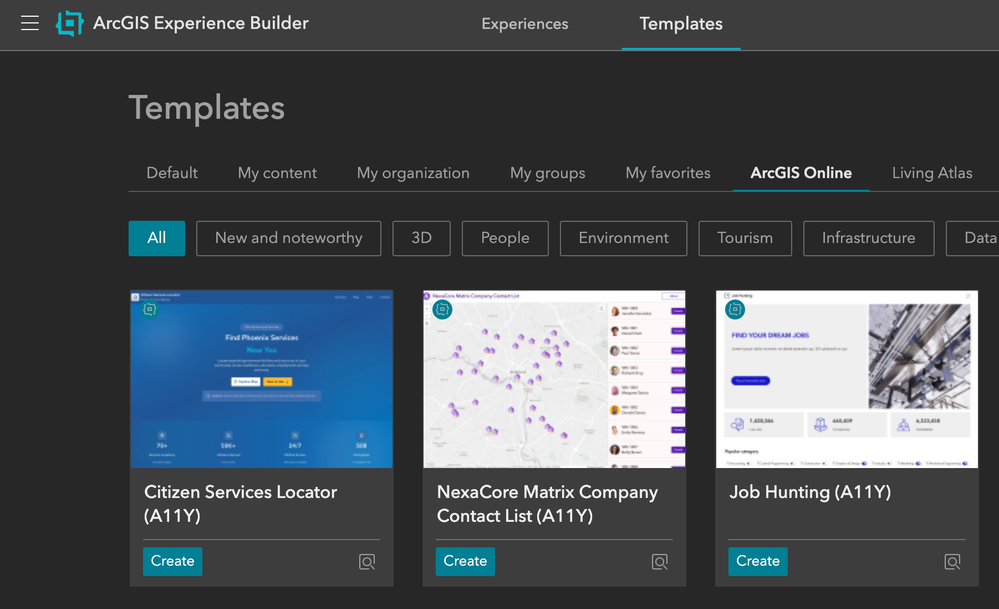Click the badge icon on Citizen Services thumbnail
The width and height of the screenshot is (999, 609).
(150, 310)
